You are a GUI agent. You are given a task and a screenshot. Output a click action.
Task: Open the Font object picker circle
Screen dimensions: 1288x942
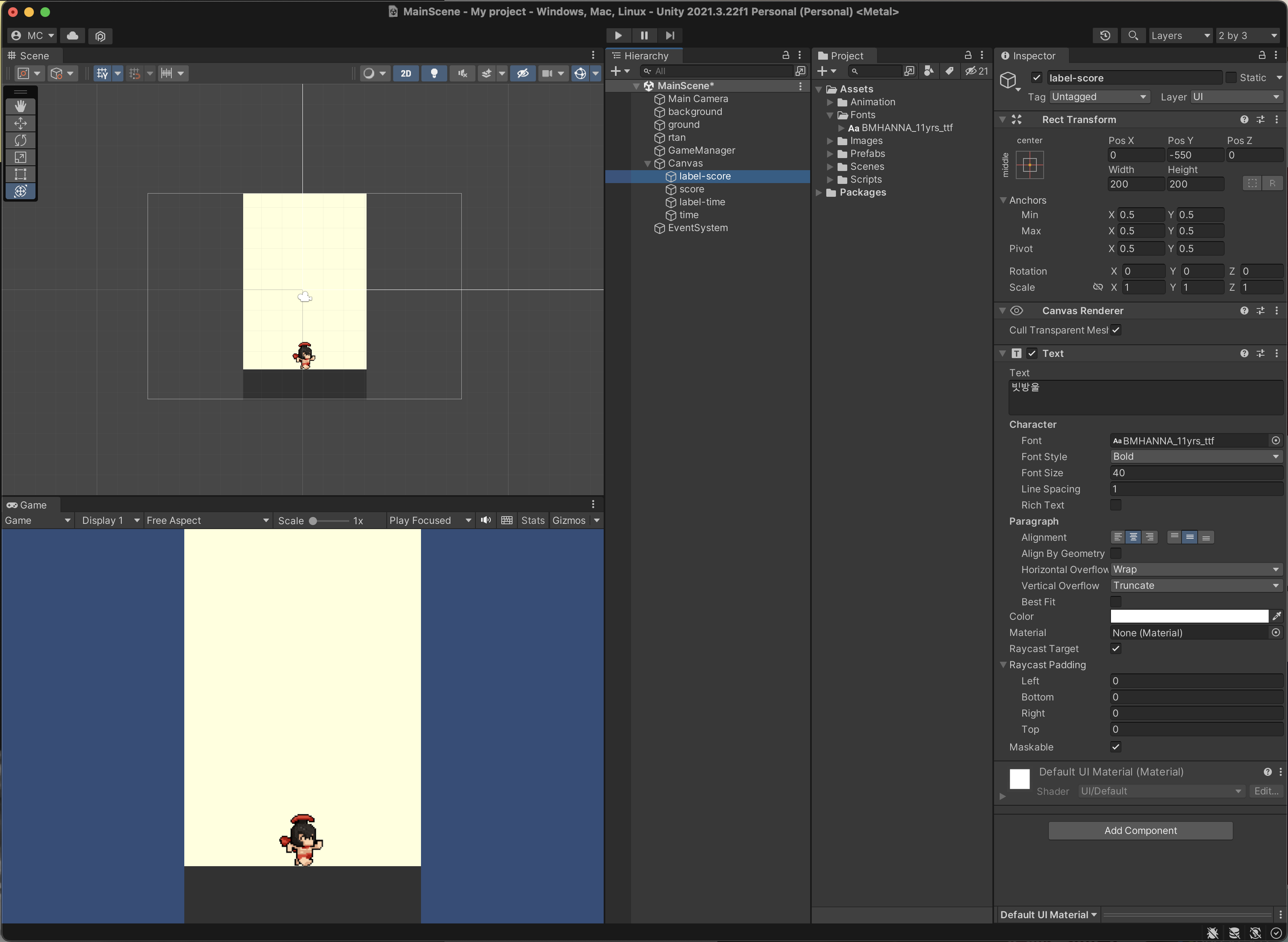pyautogui.click(x=1276, y=440)
